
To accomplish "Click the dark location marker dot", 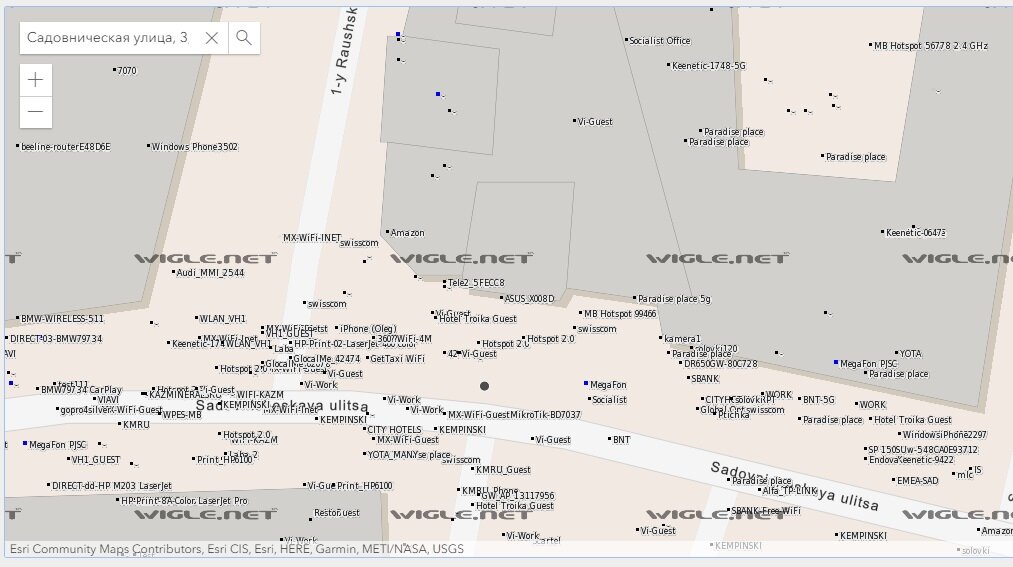I will point(485,386).
